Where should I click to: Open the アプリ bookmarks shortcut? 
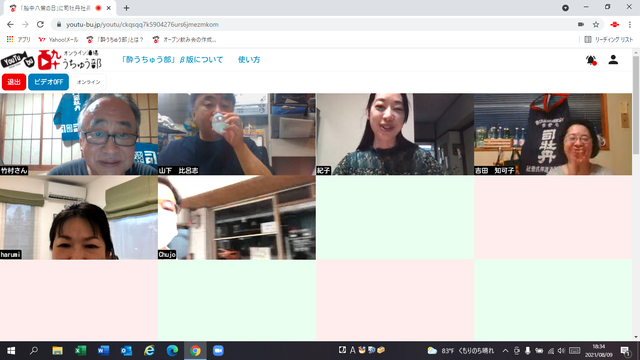(18, 40)
